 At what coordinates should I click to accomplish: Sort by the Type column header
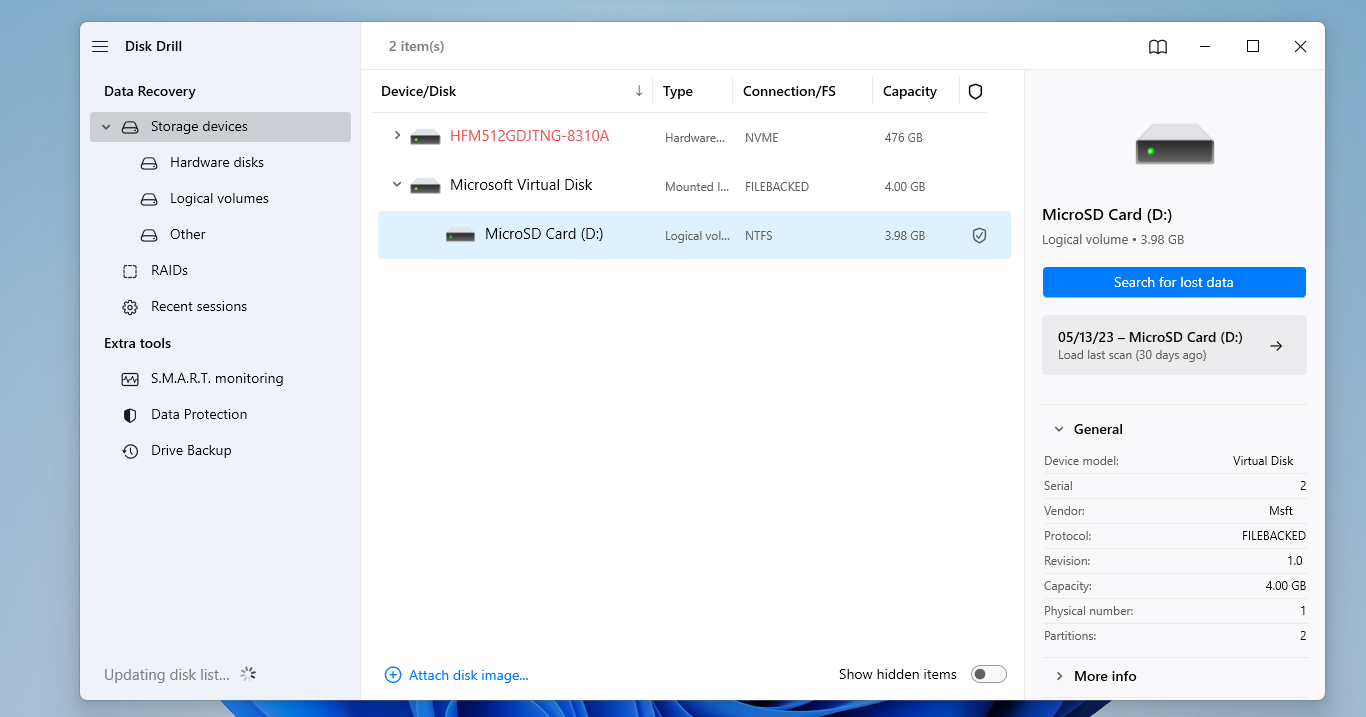[678, 91]
